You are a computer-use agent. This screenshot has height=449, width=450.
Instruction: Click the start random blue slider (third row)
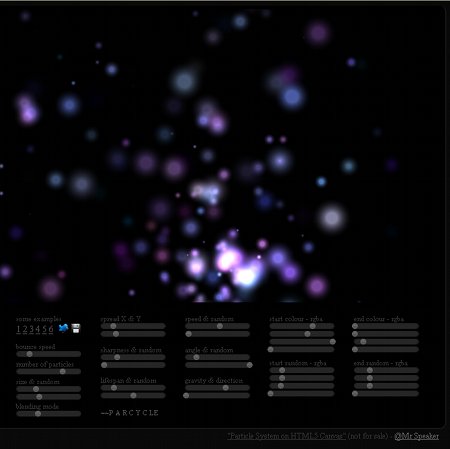[x=302, y=386]
